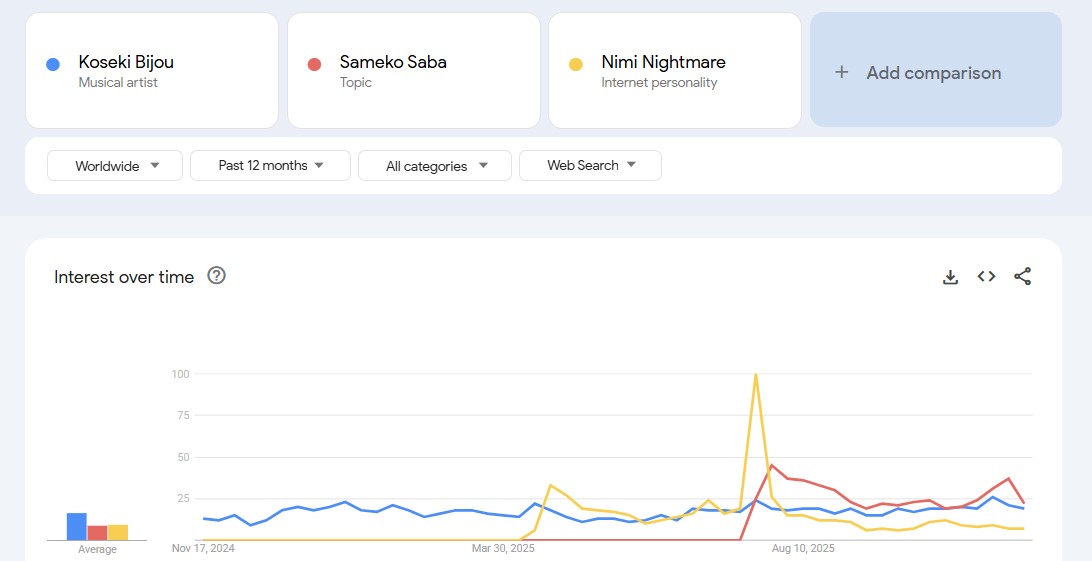This screenshot has width=1092, height=561.
Task: Click the yellow dot beside Nimi Nightmare
Action: [576, 64]
